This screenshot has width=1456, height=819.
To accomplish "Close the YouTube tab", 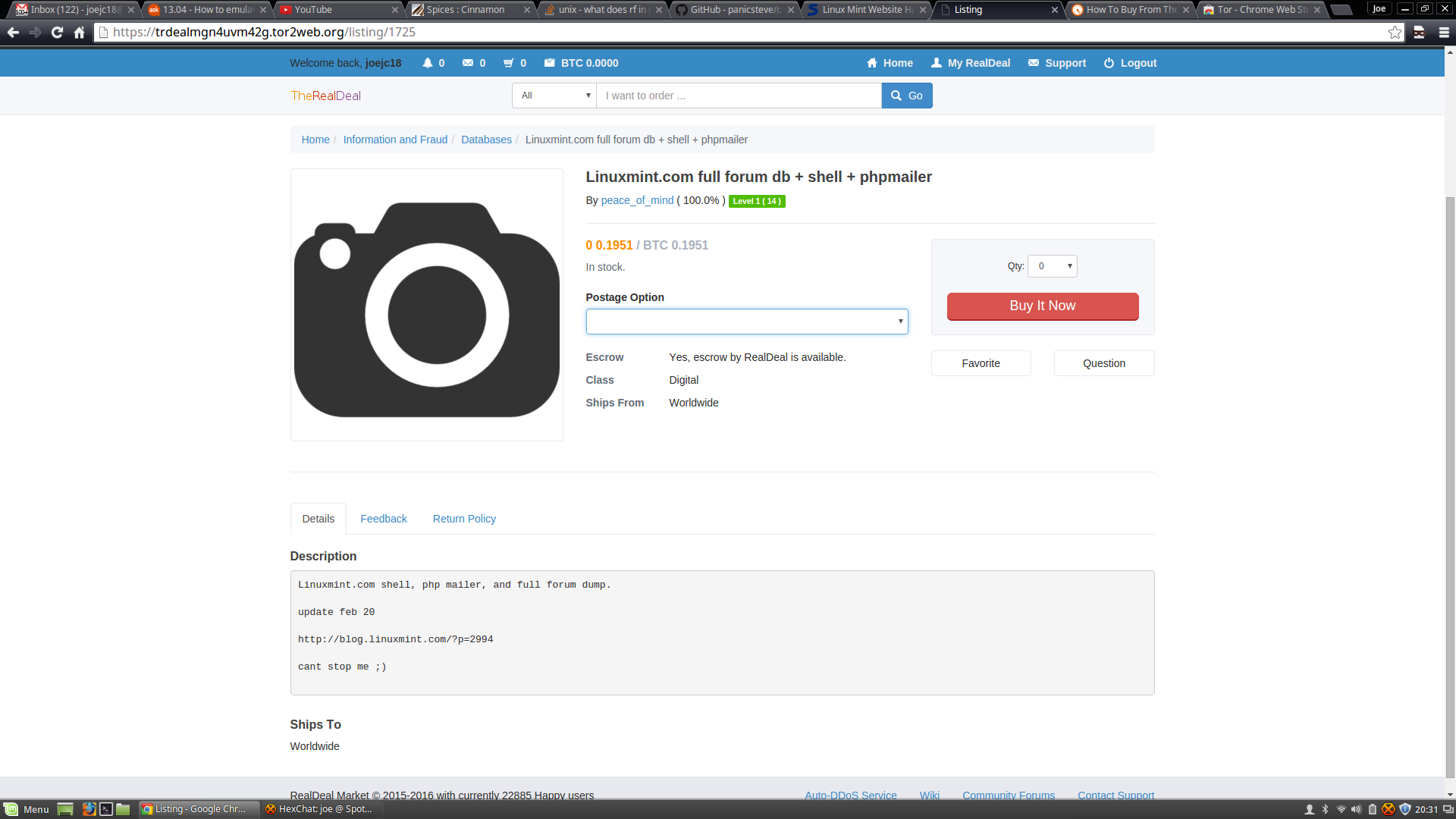I will pyautogui.click(x=395, y=10).
